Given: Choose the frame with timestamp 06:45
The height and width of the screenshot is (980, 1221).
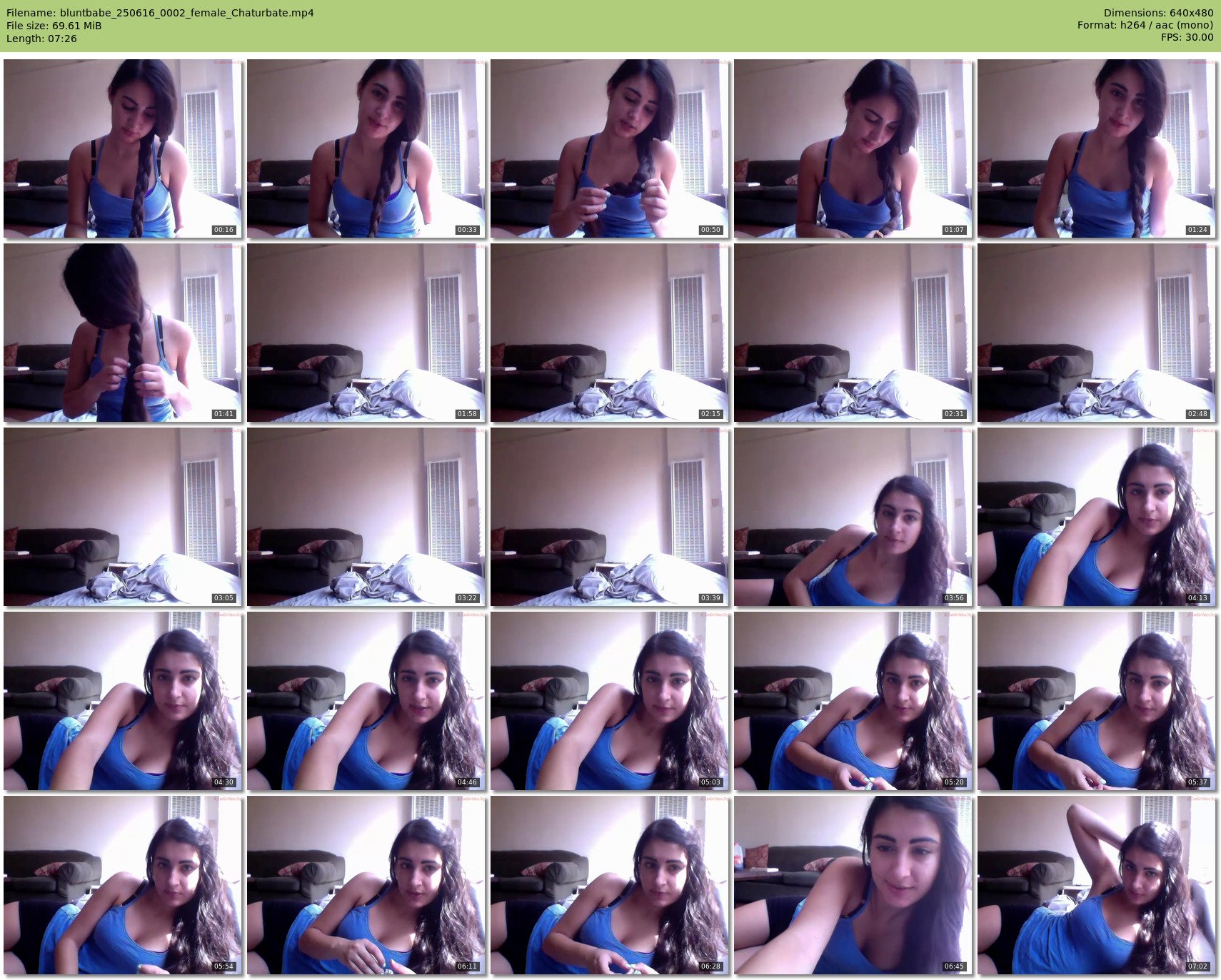Looking at the screenshot, I should click(853, 885).
